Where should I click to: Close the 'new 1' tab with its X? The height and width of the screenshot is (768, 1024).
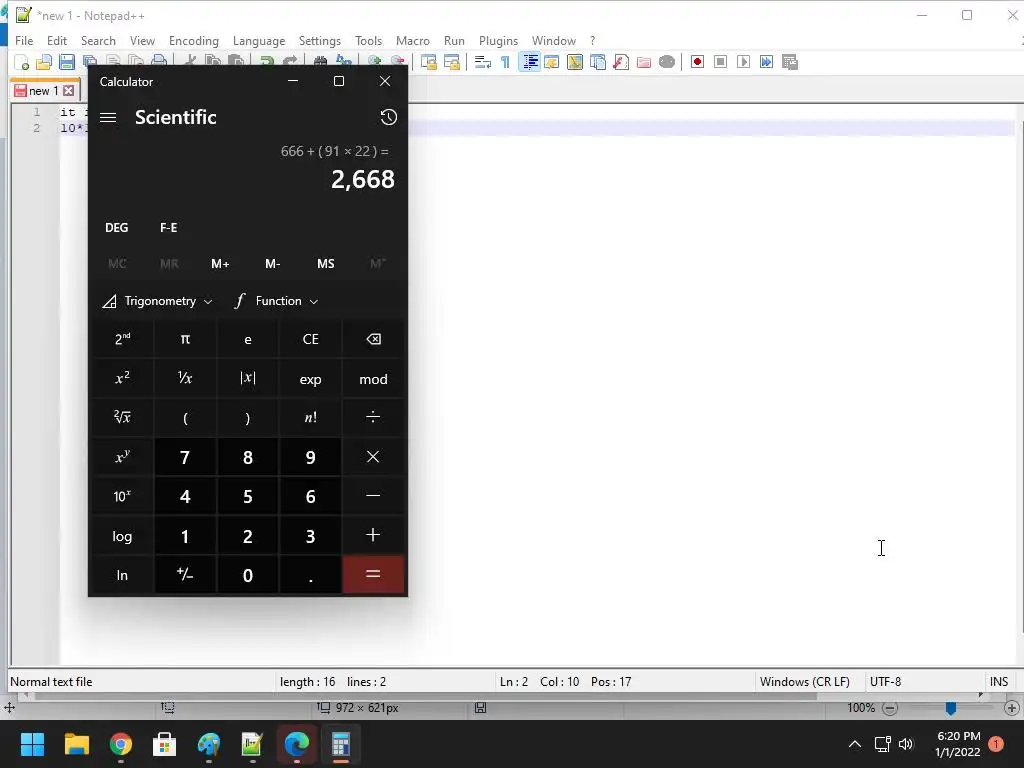[x=69, y=91]
